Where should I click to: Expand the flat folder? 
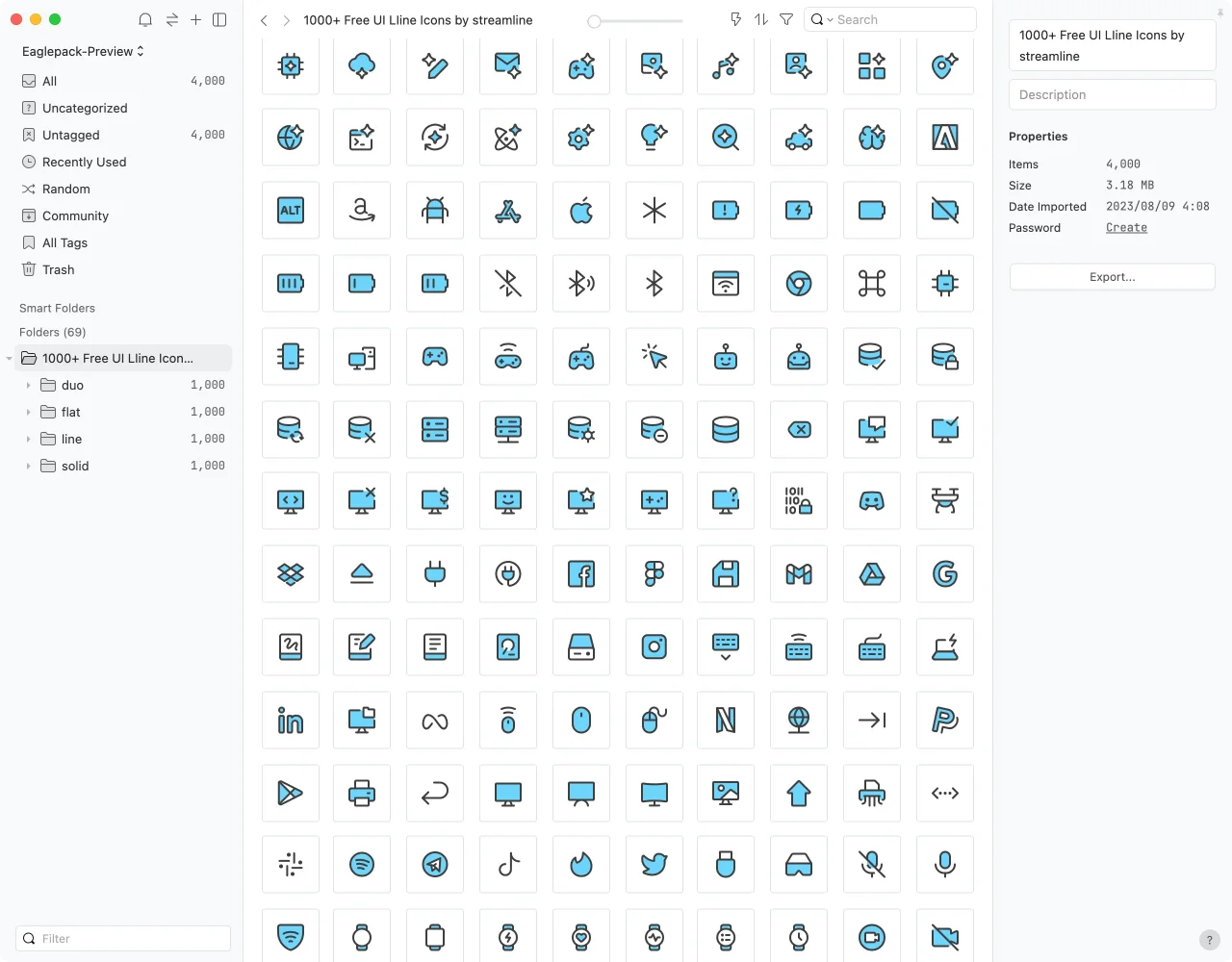pyautogui.click(x=28, y=412)
